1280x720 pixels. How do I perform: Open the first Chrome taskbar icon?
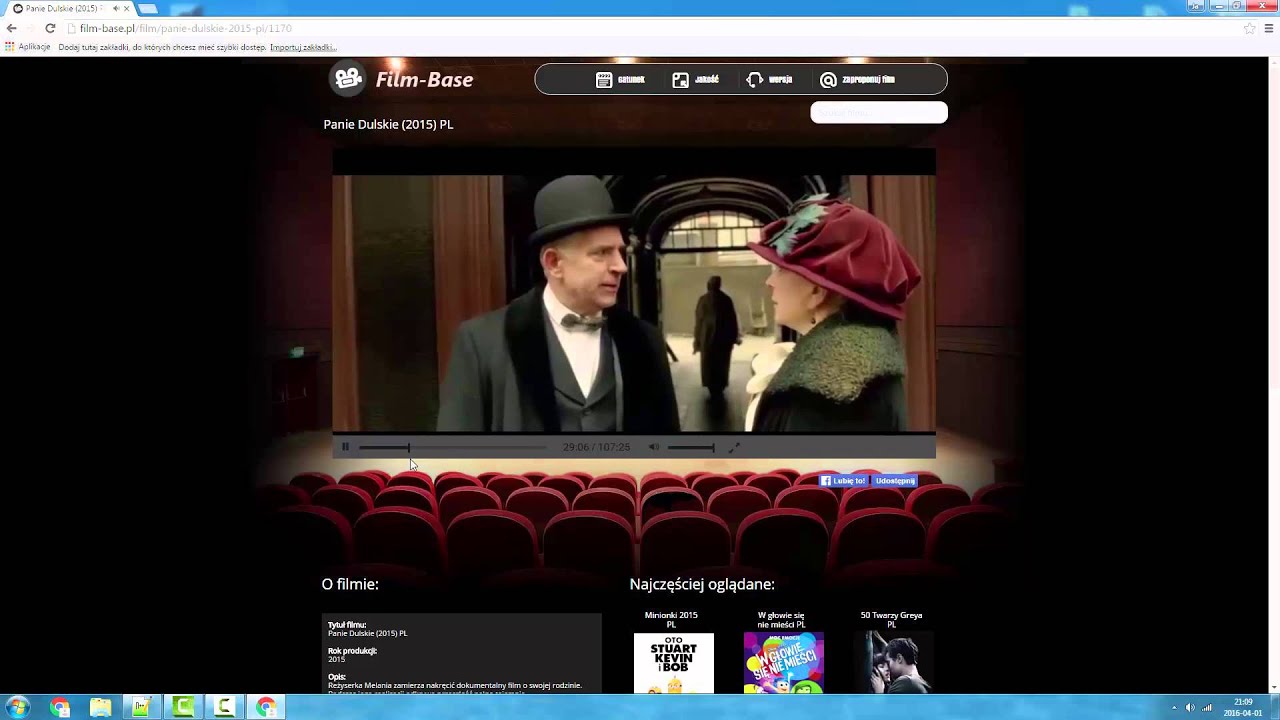(x=60, y=708)
